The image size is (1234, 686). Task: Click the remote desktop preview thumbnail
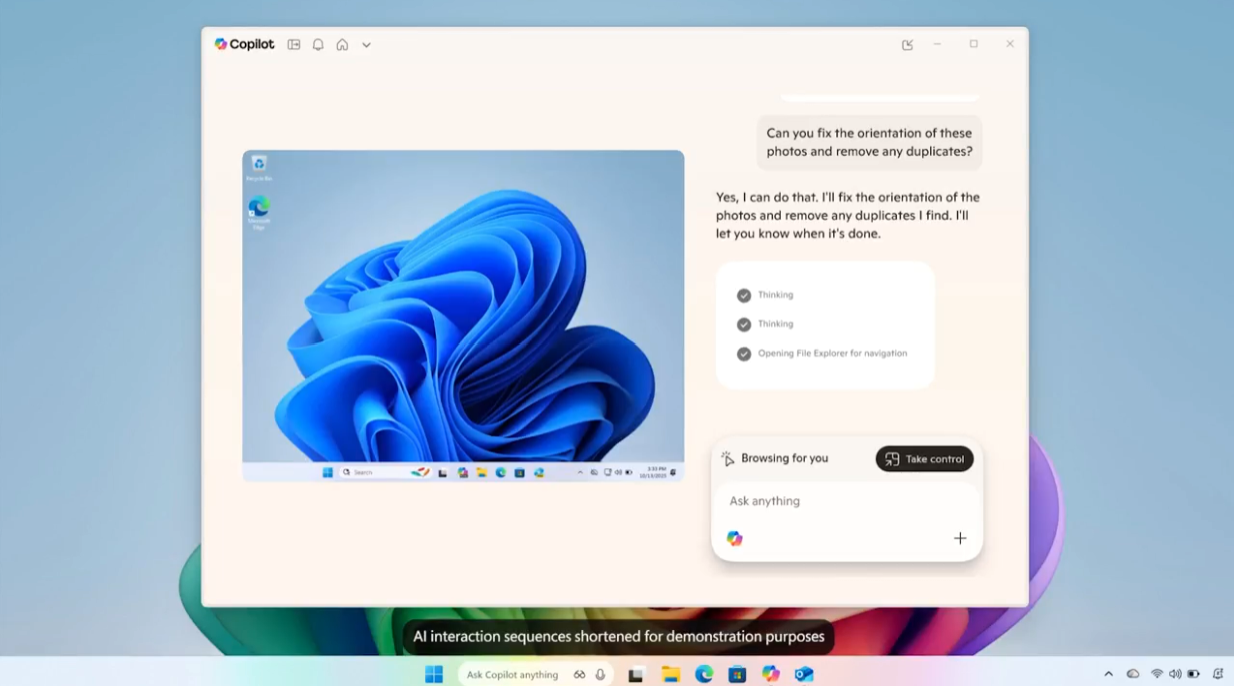463,316
